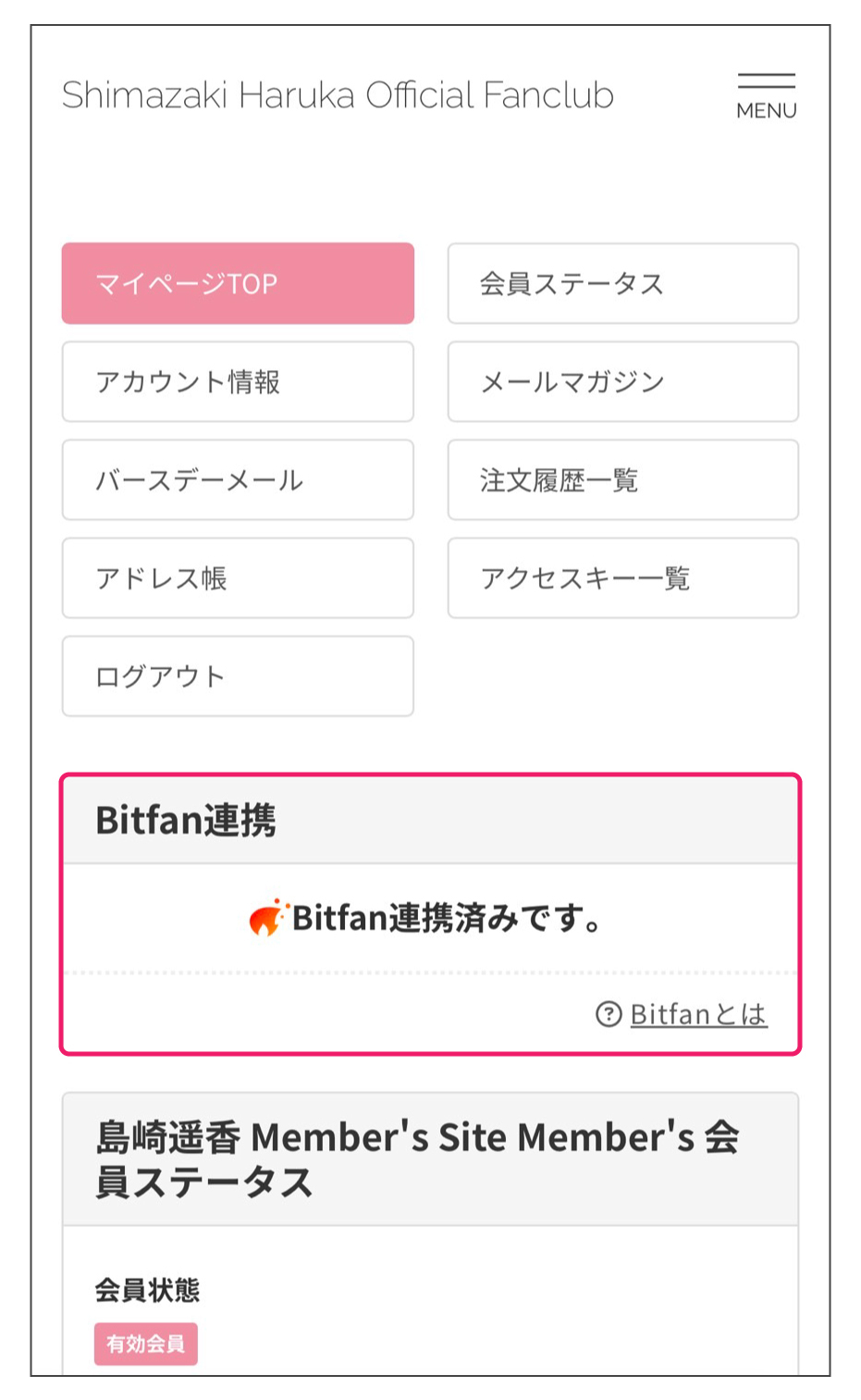Go to アカウント情報 page
Viewport: 861px width, 1400px height.
pos(238,381)
